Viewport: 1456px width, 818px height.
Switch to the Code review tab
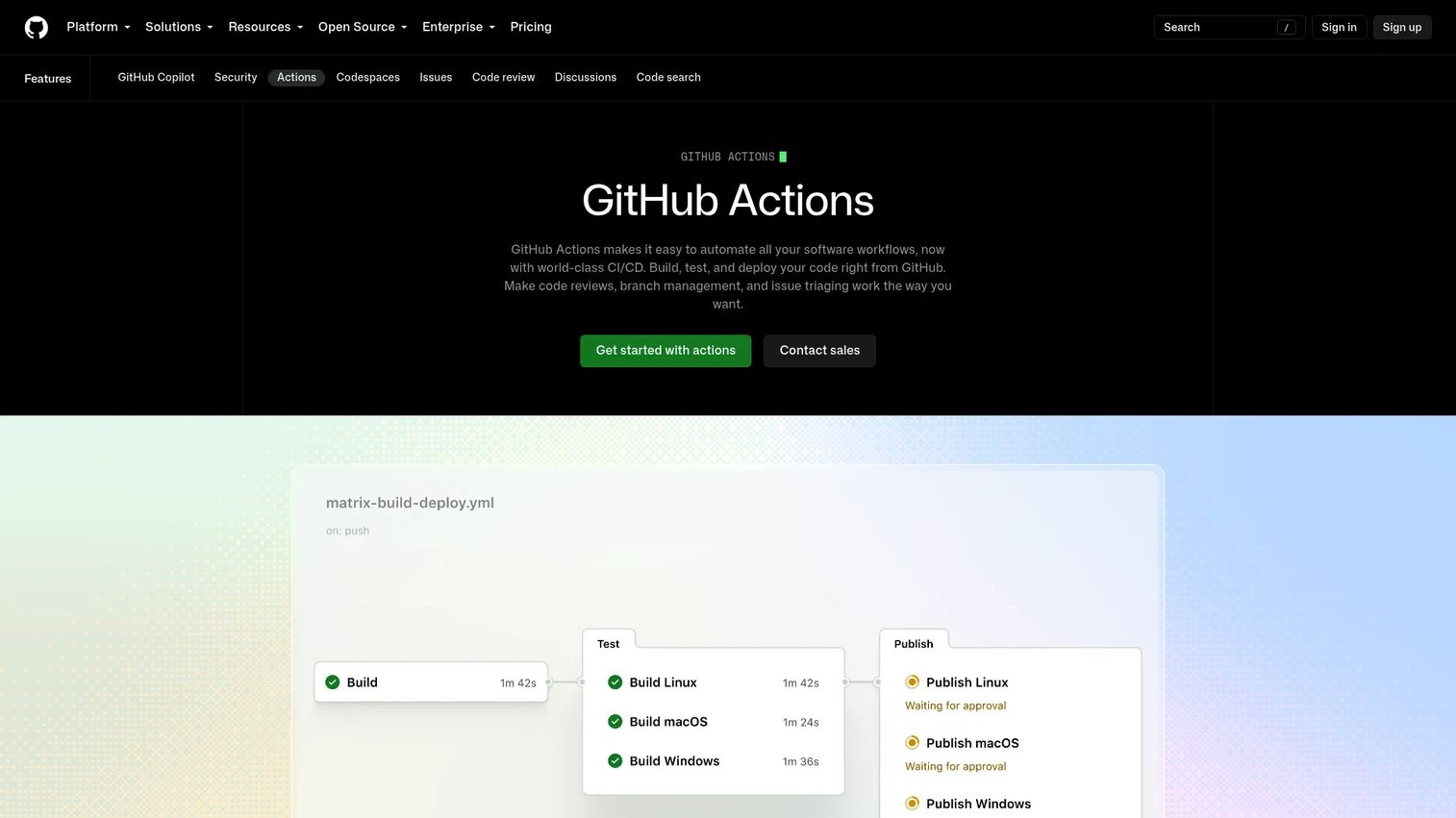pos(503,78)
